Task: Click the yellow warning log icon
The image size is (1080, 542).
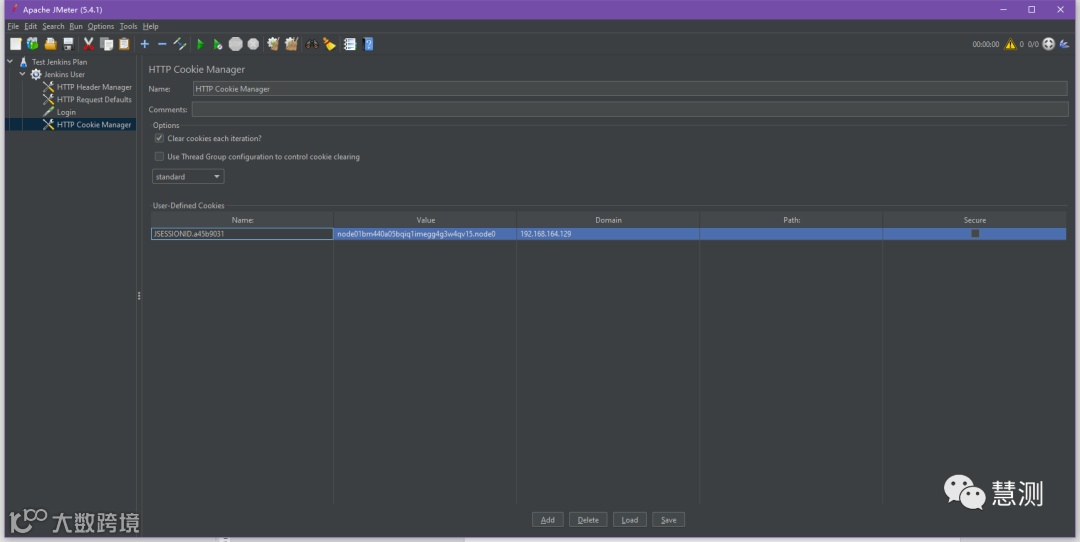Action: [1010, 44]
